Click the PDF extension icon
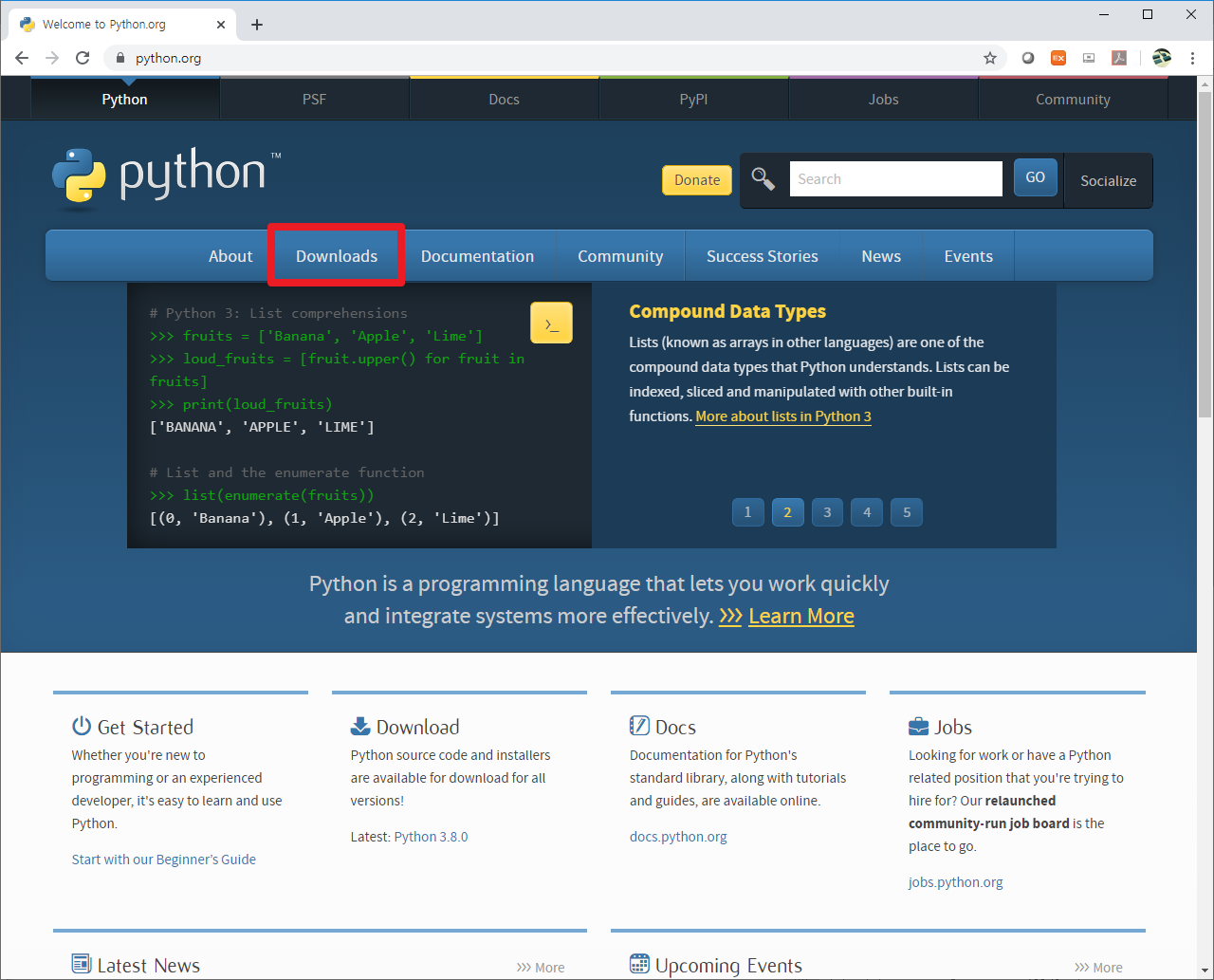1214x980 pixels. pos(1119,58)
